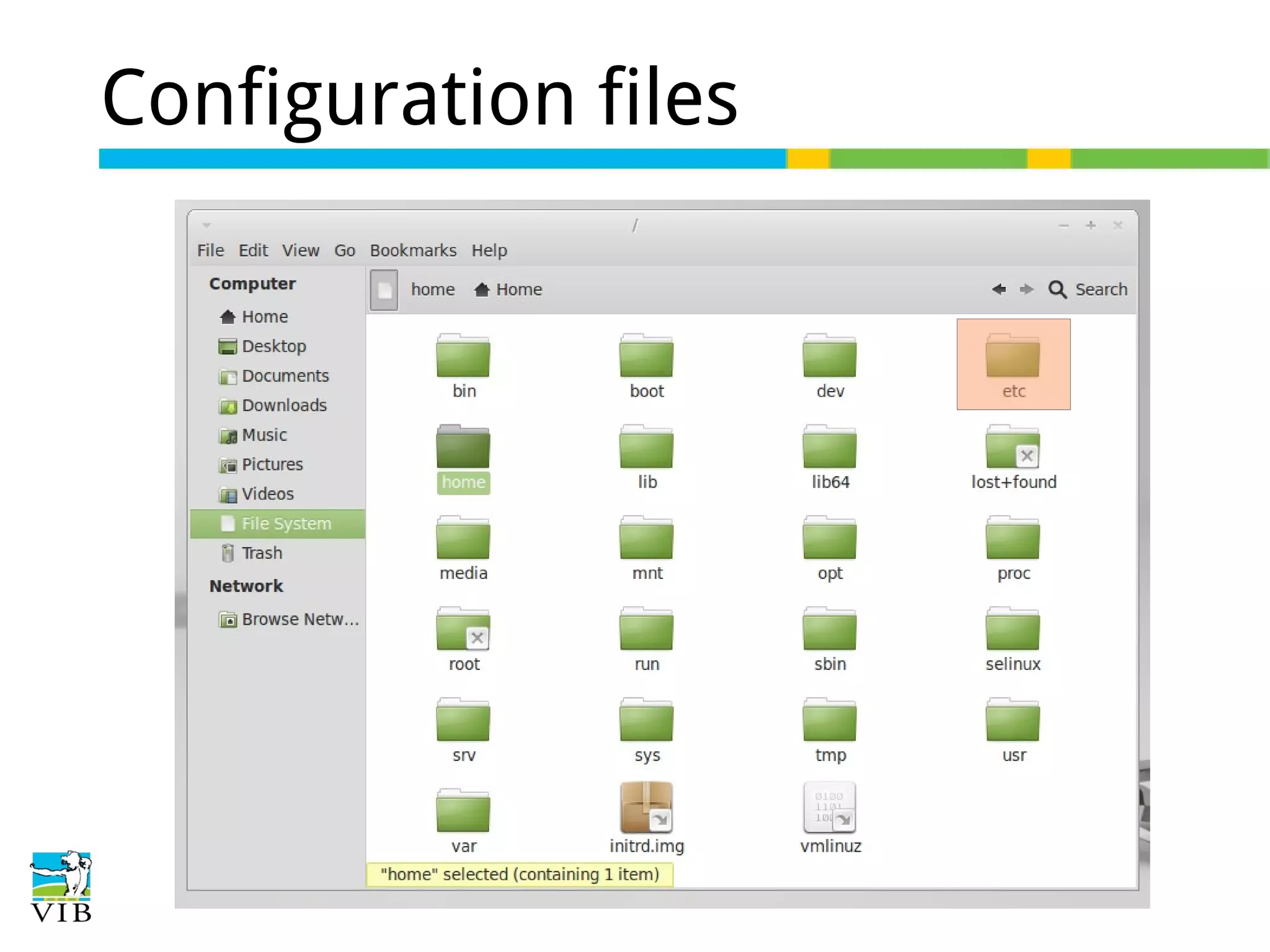
Task: Go back with the left arrow
Action: [998, 289]
